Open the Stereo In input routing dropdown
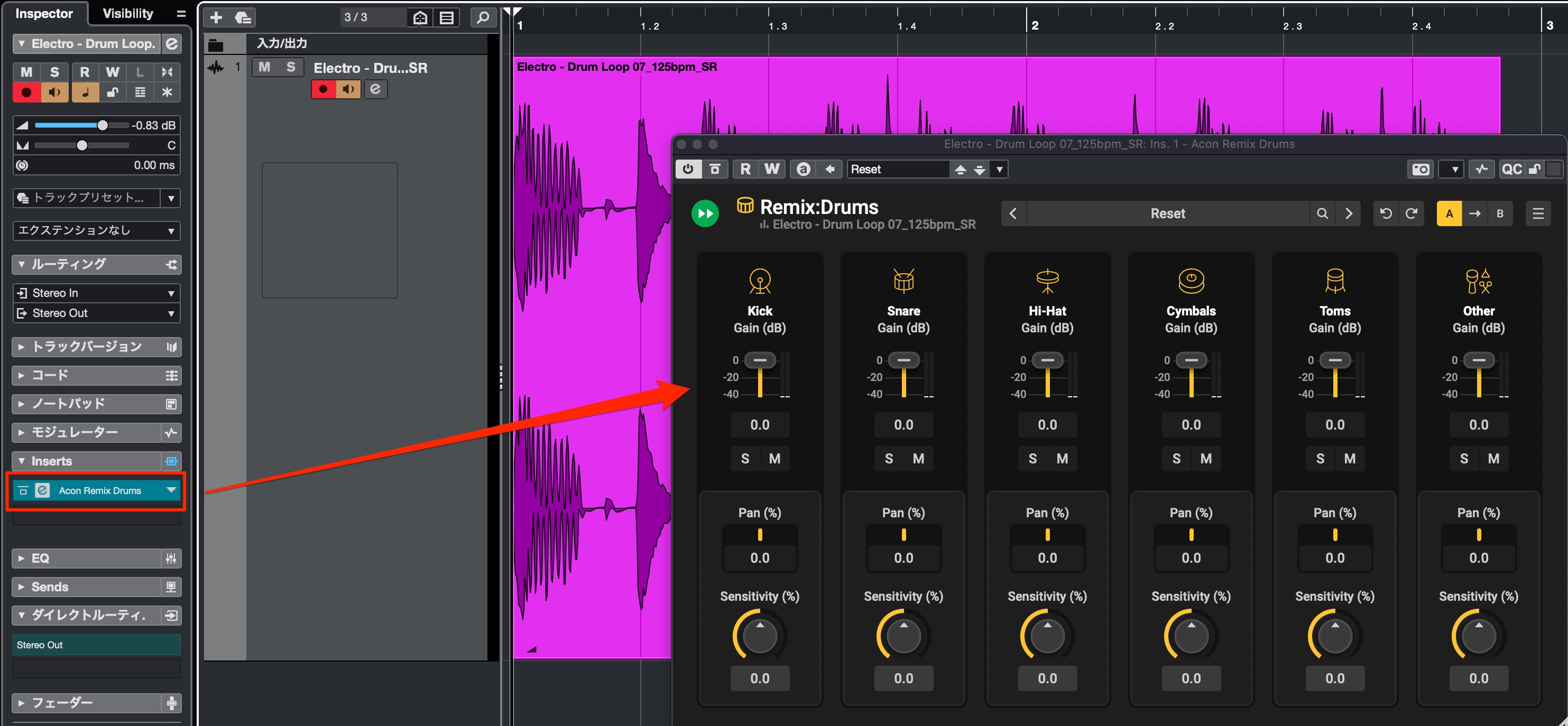The height and width of the screenshot is (726, 1568). tap(96, 293)
